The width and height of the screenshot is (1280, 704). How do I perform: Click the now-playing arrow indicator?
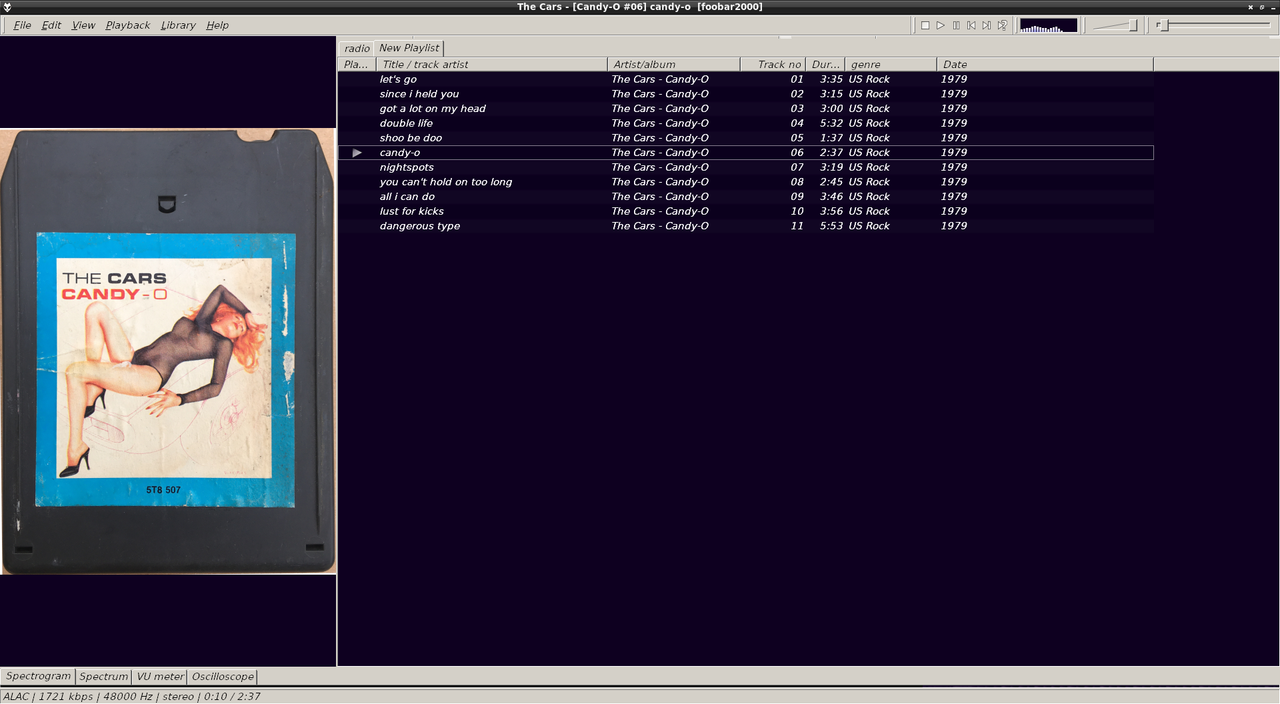click(357, 153)
